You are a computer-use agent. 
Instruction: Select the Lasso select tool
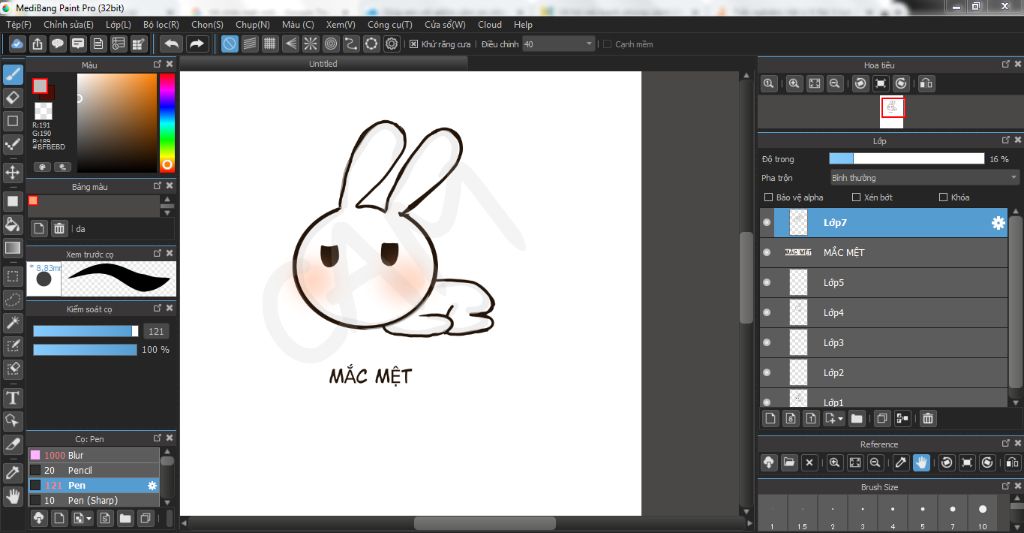(12, 300)
